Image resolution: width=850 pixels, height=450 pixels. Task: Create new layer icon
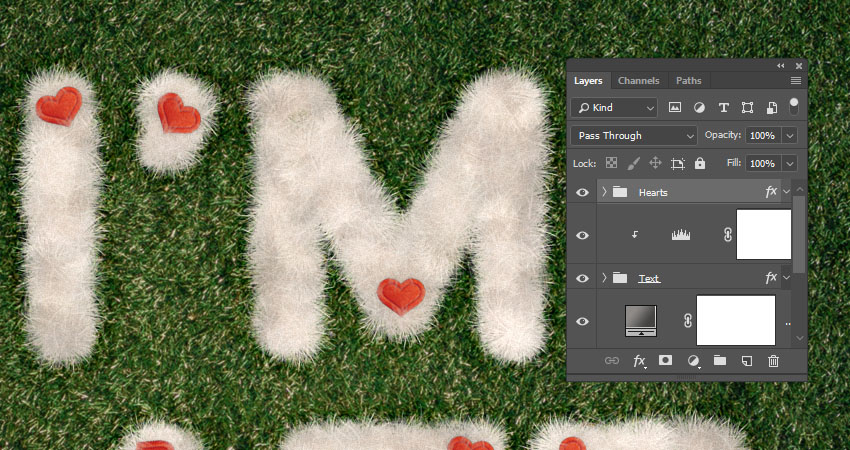(747, 361)
